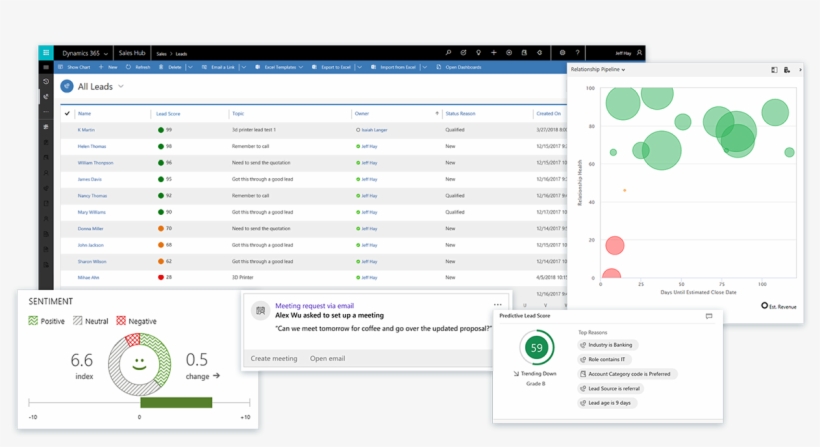Click the Account Category code is Preferred chip

click(x=626, y=374)
